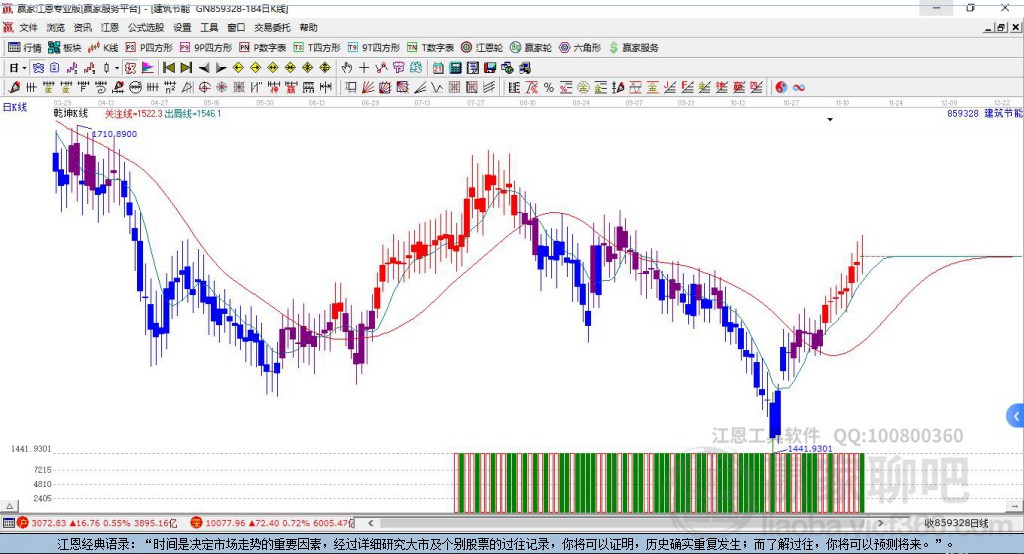Screen dimensions: 1024x554
Task: Click the 859328 建筑节能 stock name
Action: [x=985, y=114]
